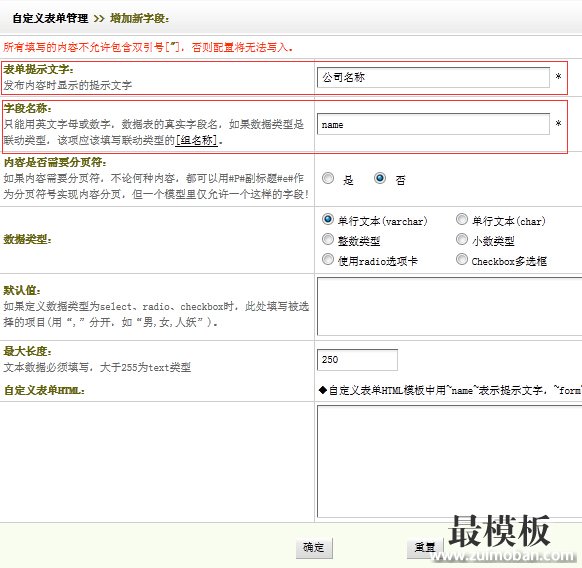Click hint text 发布内容时显示的提示文字
The height and width of the screenshot is (568, 582).
[68, 85]
